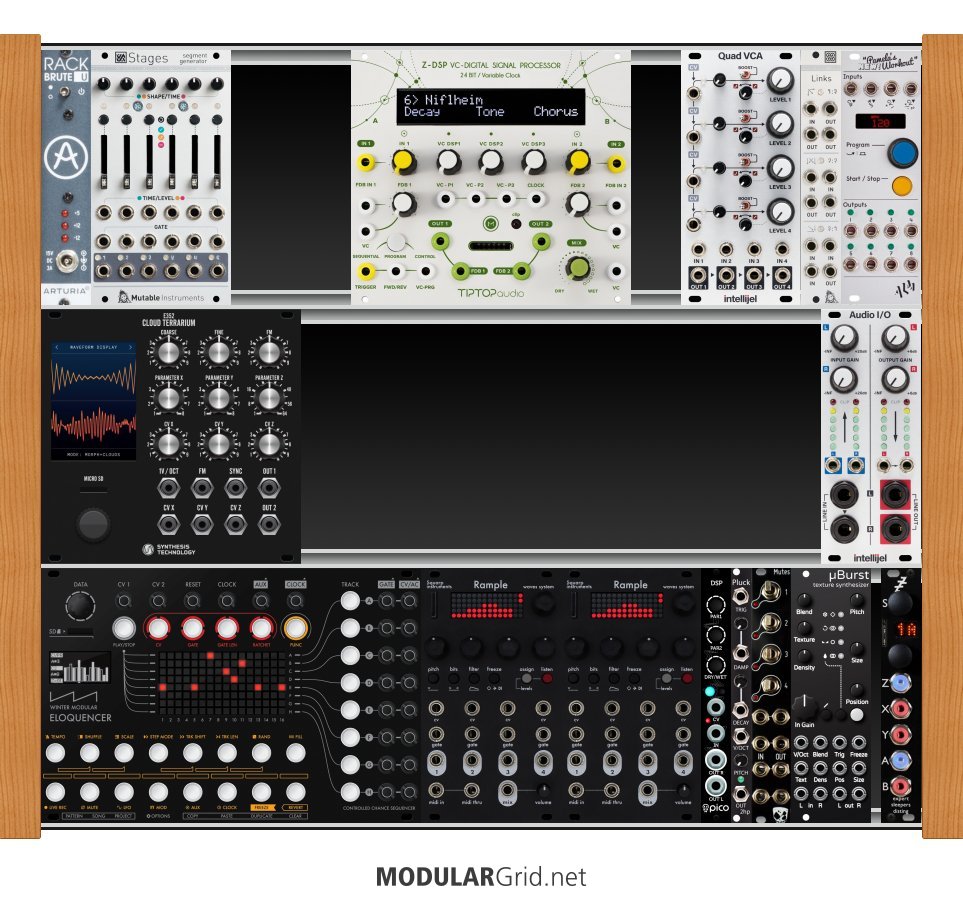Click the Tiptop Audio logo on Z-DSP
Image resolution: width=963 pixels, height=898 pixels.
491,293
